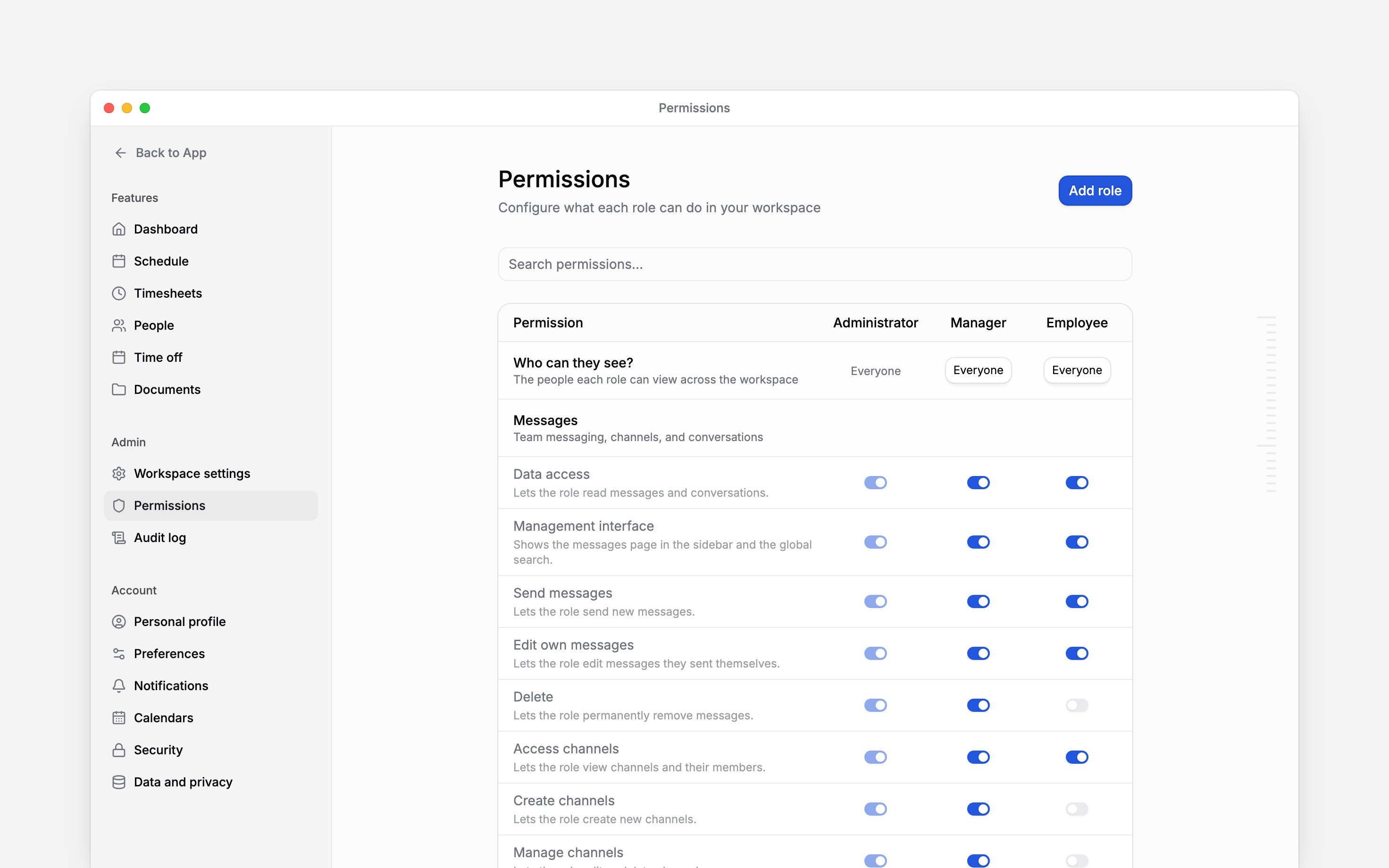
Task: Toggle Edit own messages for Manager
Action: [x=978, y=653]
